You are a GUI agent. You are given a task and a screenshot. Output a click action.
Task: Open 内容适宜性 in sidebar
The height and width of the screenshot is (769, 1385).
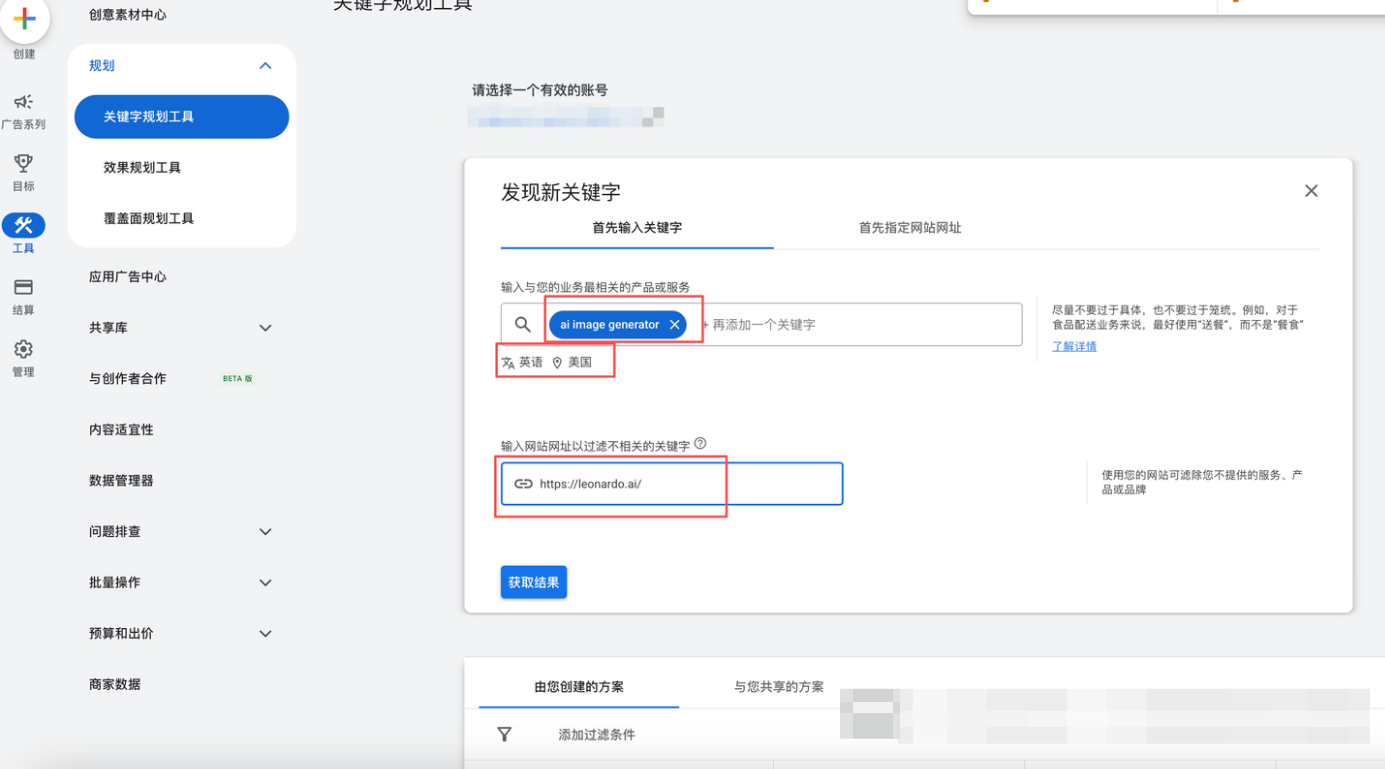(x=121, y=430)
